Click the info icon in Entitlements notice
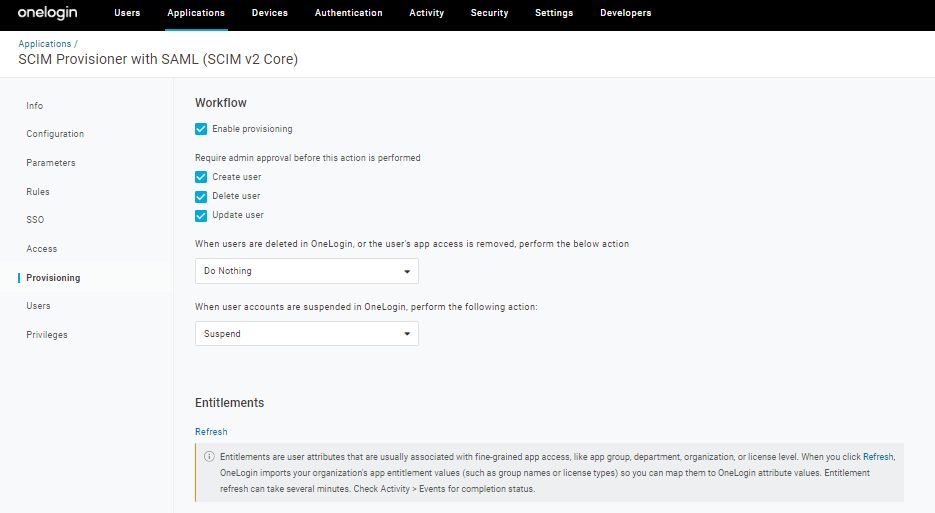The height and width of the screenshot is (513, 935). pyautogui.click(x=209, y=456)
